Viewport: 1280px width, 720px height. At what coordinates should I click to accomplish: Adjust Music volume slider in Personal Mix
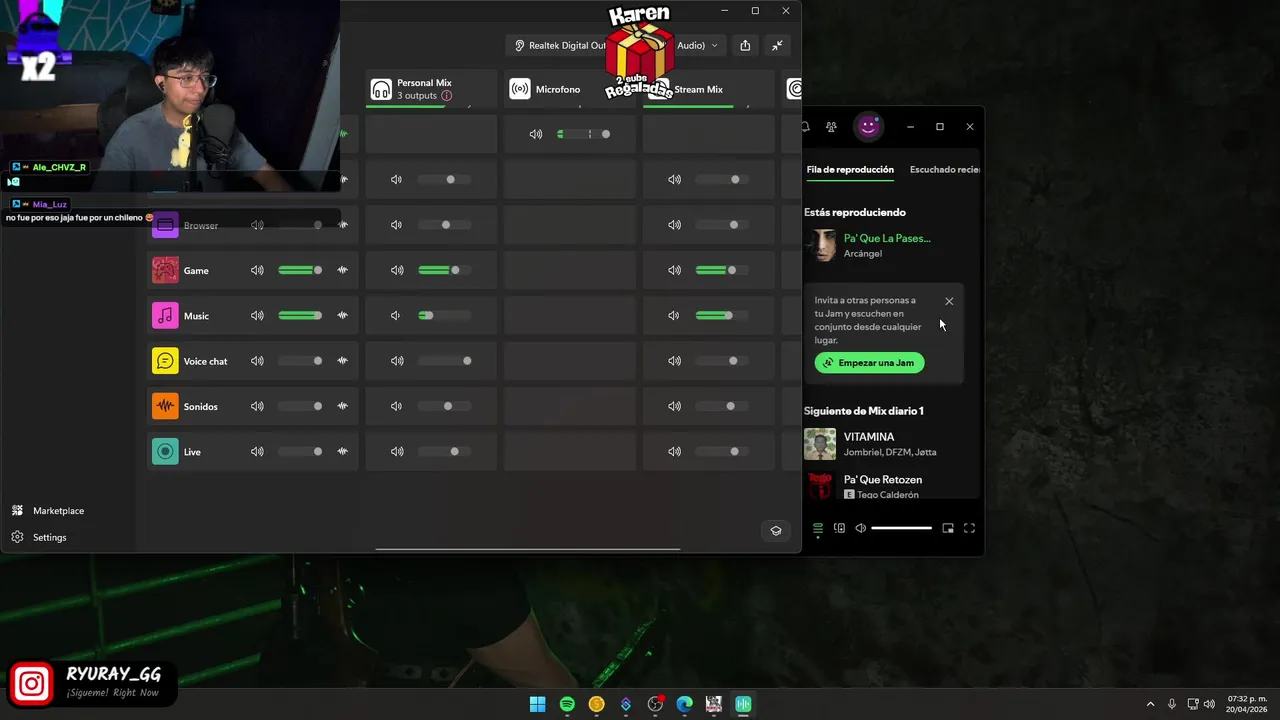tap(444, 316)
